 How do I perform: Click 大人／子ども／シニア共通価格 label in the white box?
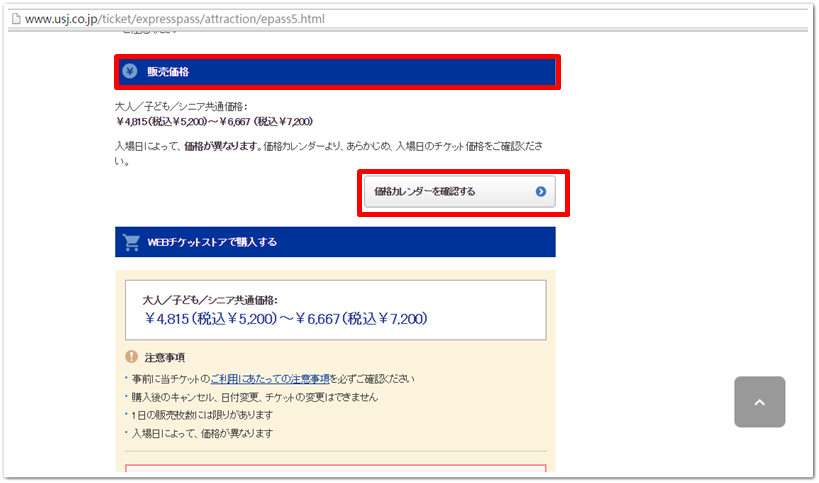click(x=210, y=300)
